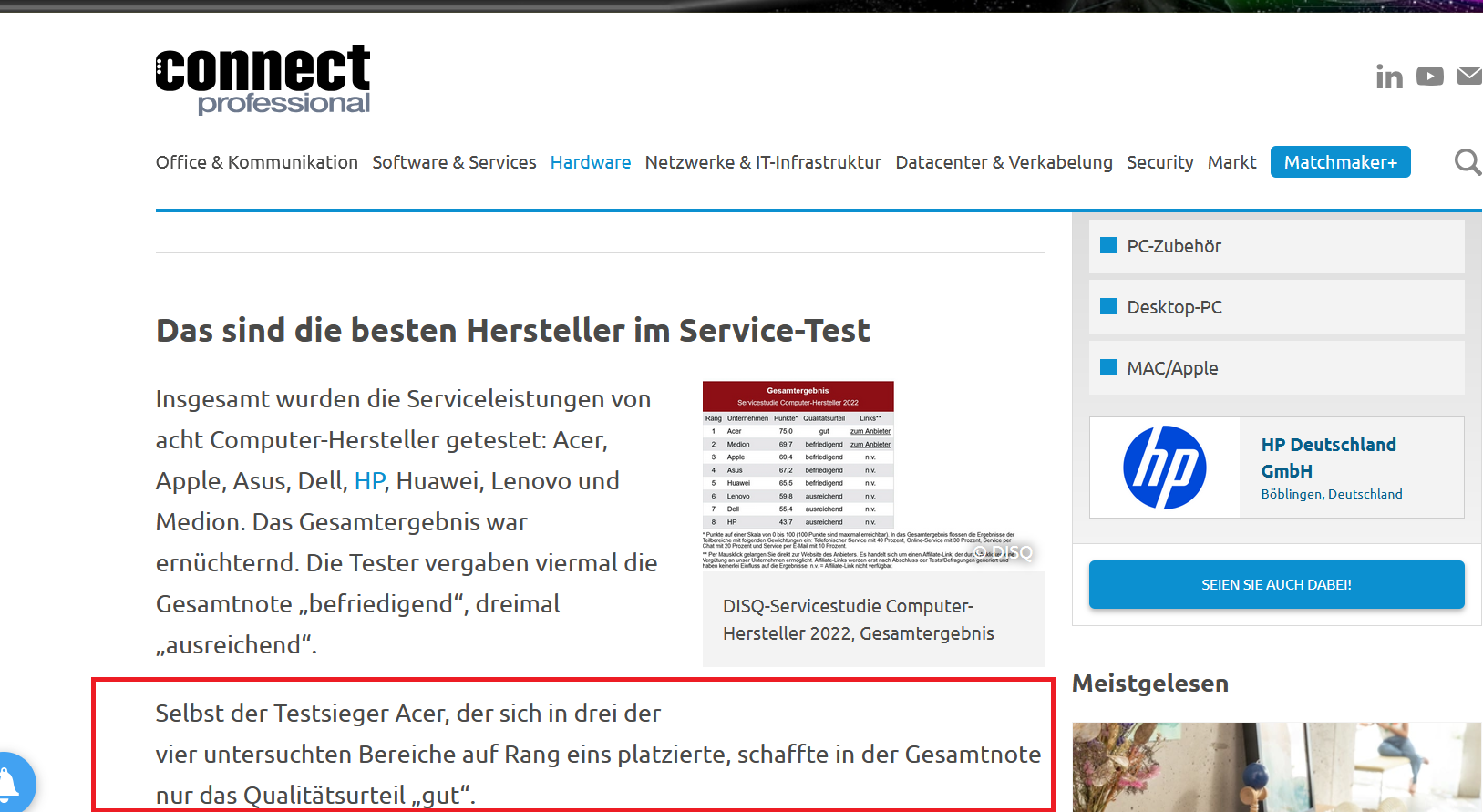Screen dimensions: 1483x812
Task: Enlarge the Gesamtergebnis table image
Action: coord(872,476)
